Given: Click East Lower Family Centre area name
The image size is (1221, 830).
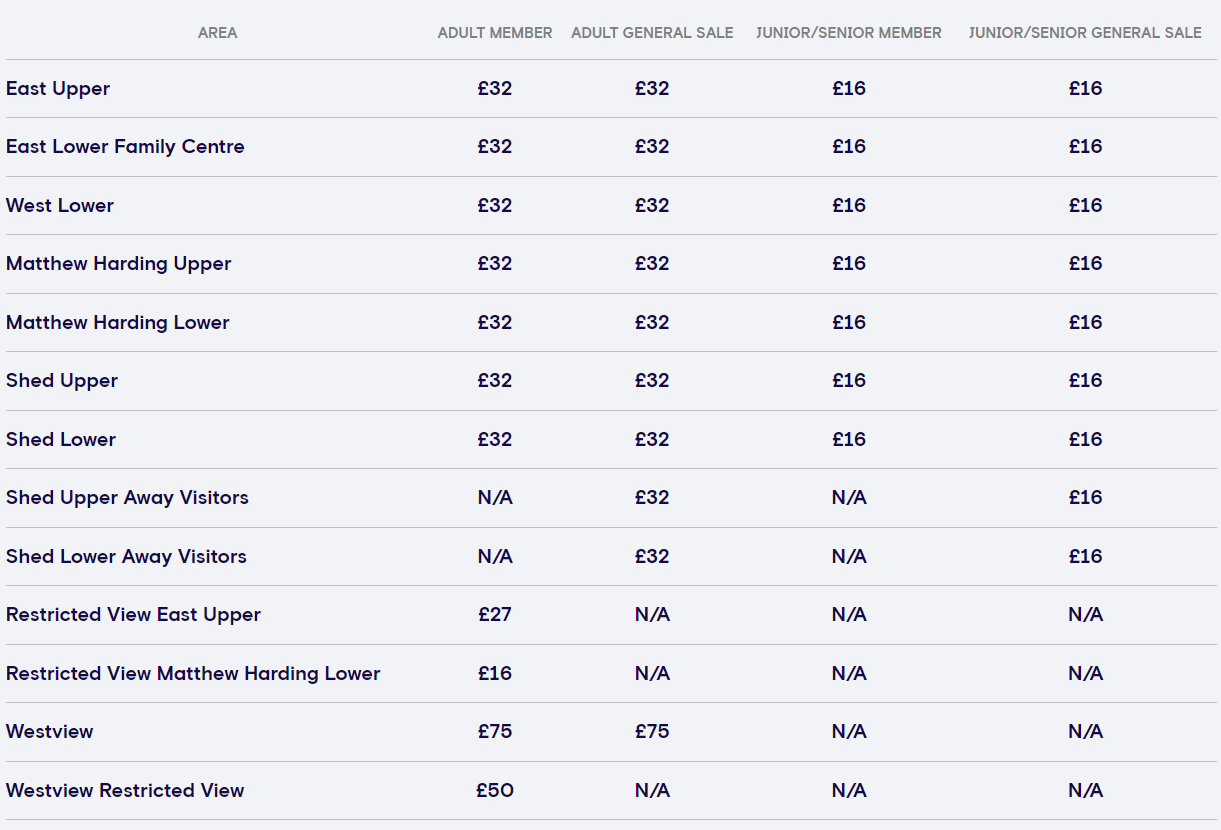Looking at the screenshot, I should click(x=125, y=147).
